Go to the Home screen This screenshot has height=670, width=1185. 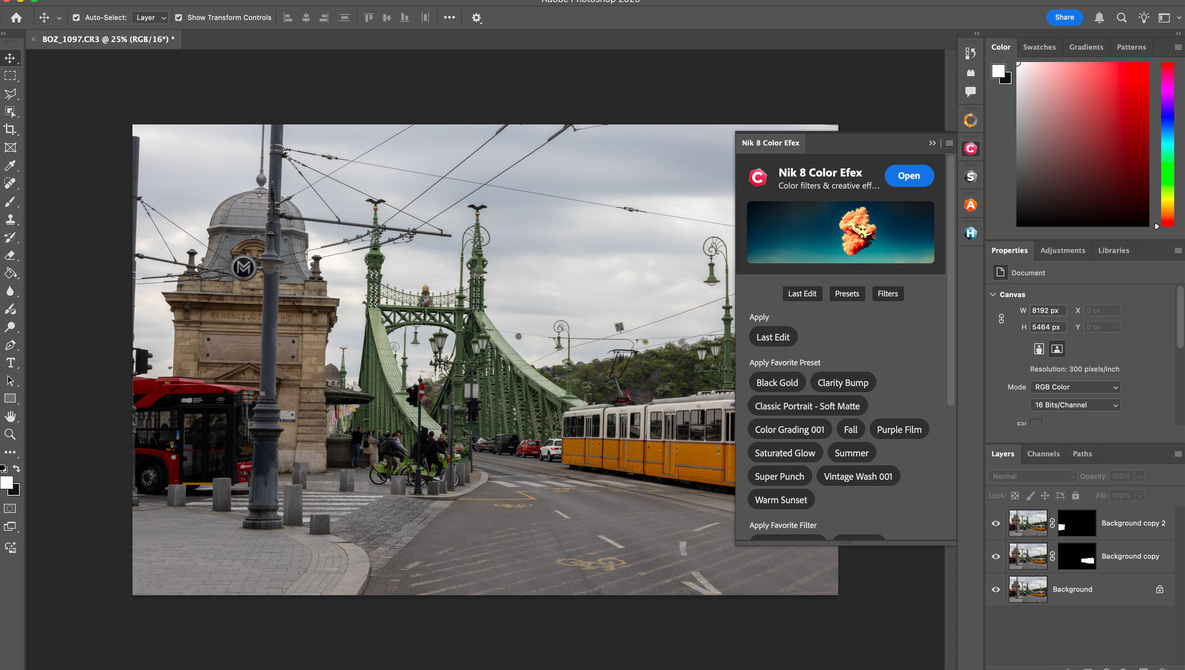16,17
